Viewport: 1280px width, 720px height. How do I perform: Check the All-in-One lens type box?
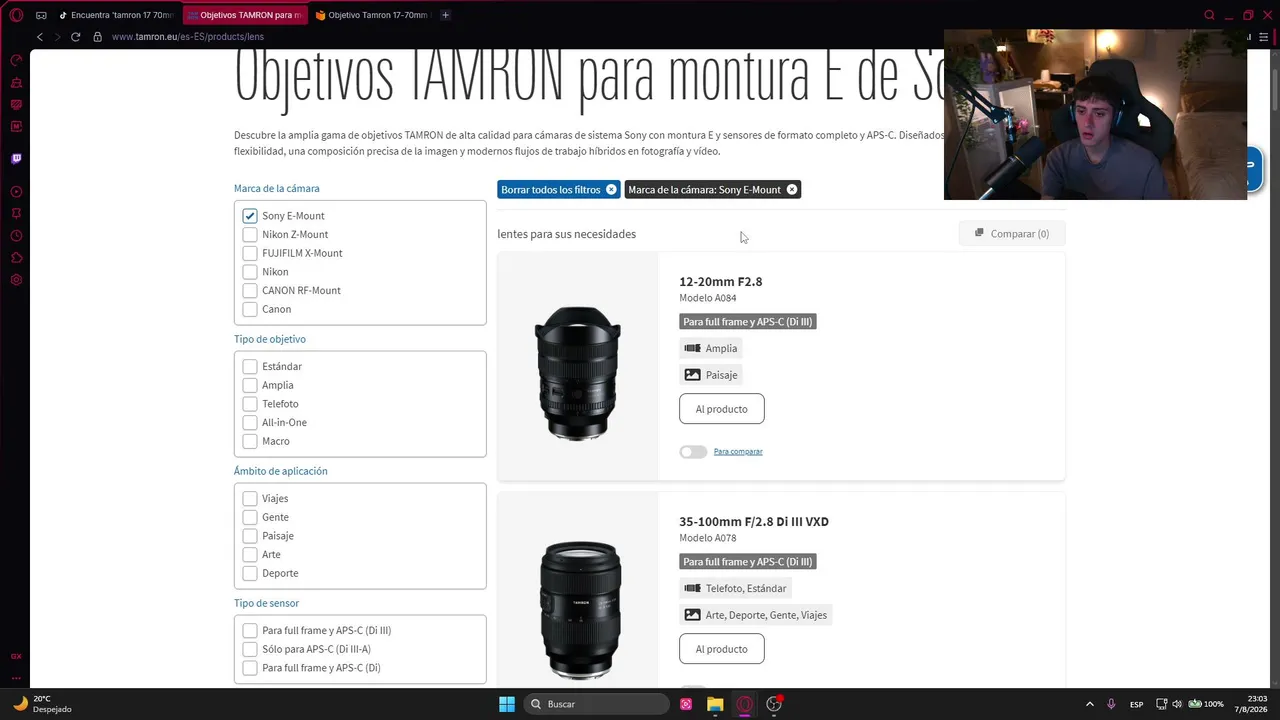click(x=250, y=422)
